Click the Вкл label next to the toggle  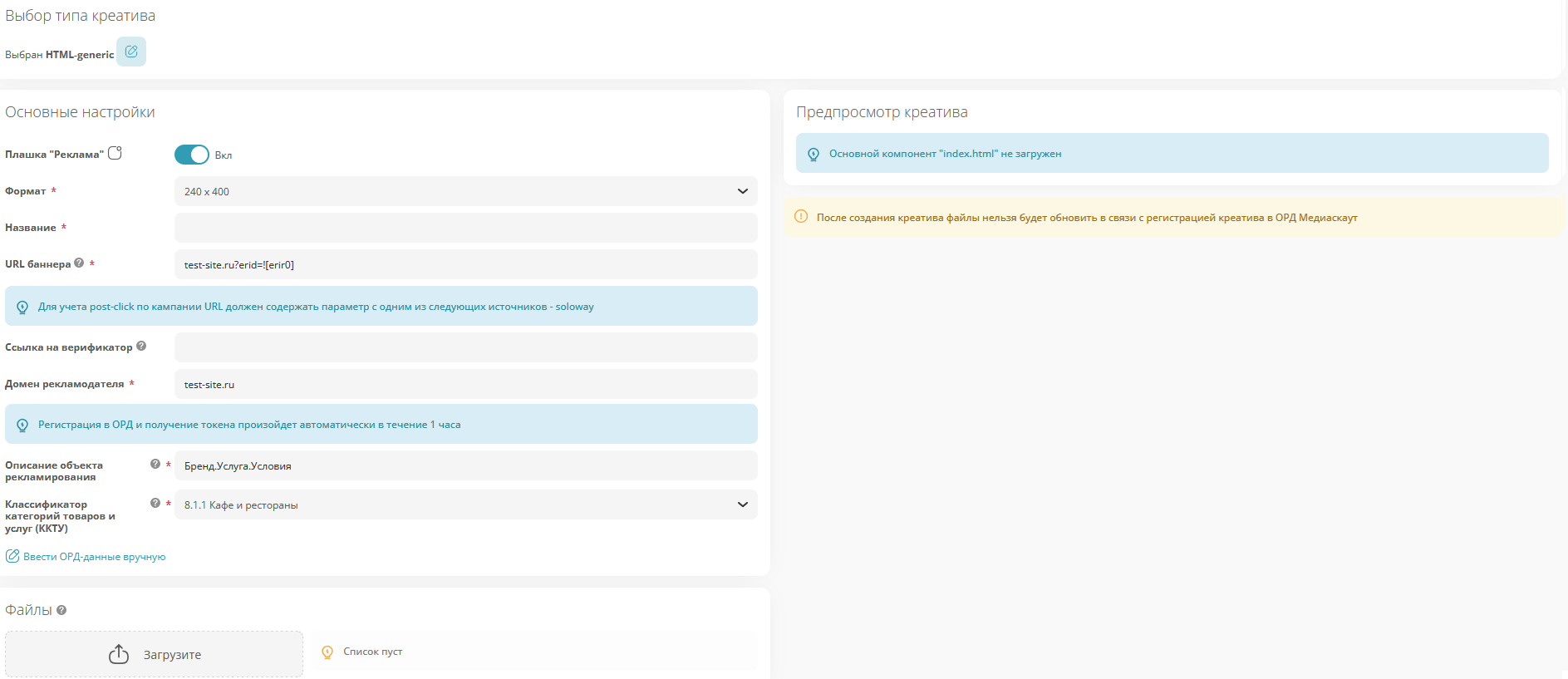click(224, 155)
